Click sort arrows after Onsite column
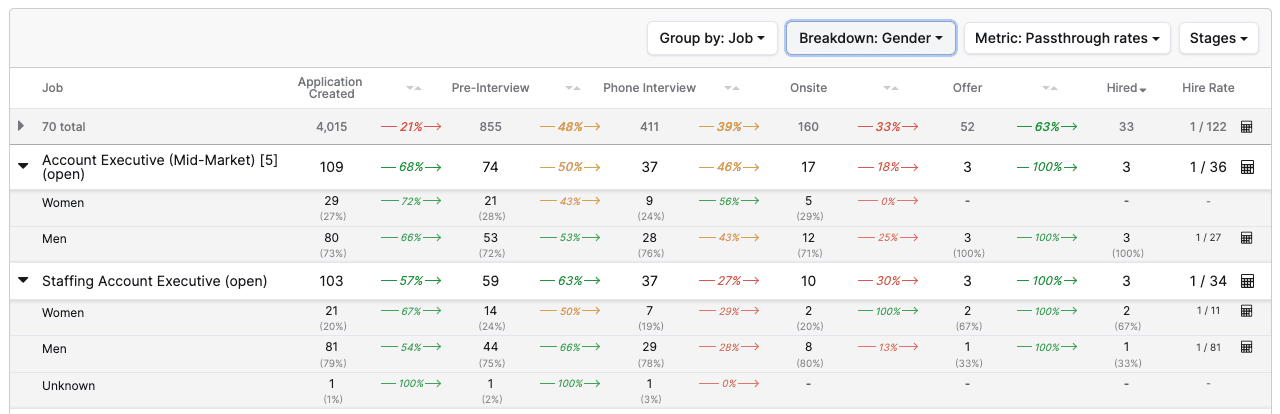 891,88
